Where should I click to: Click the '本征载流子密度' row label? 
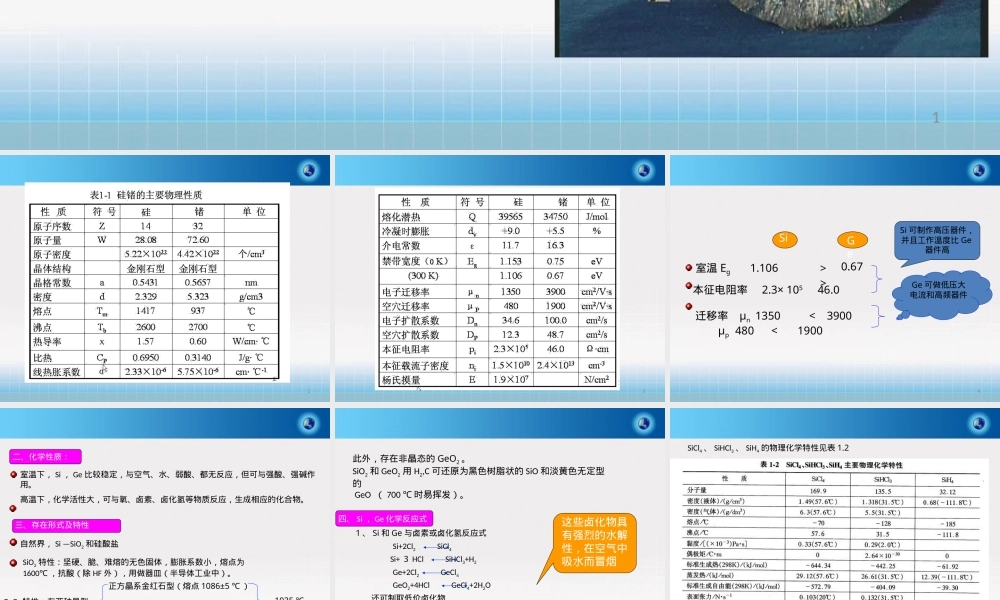click(415, 365)
